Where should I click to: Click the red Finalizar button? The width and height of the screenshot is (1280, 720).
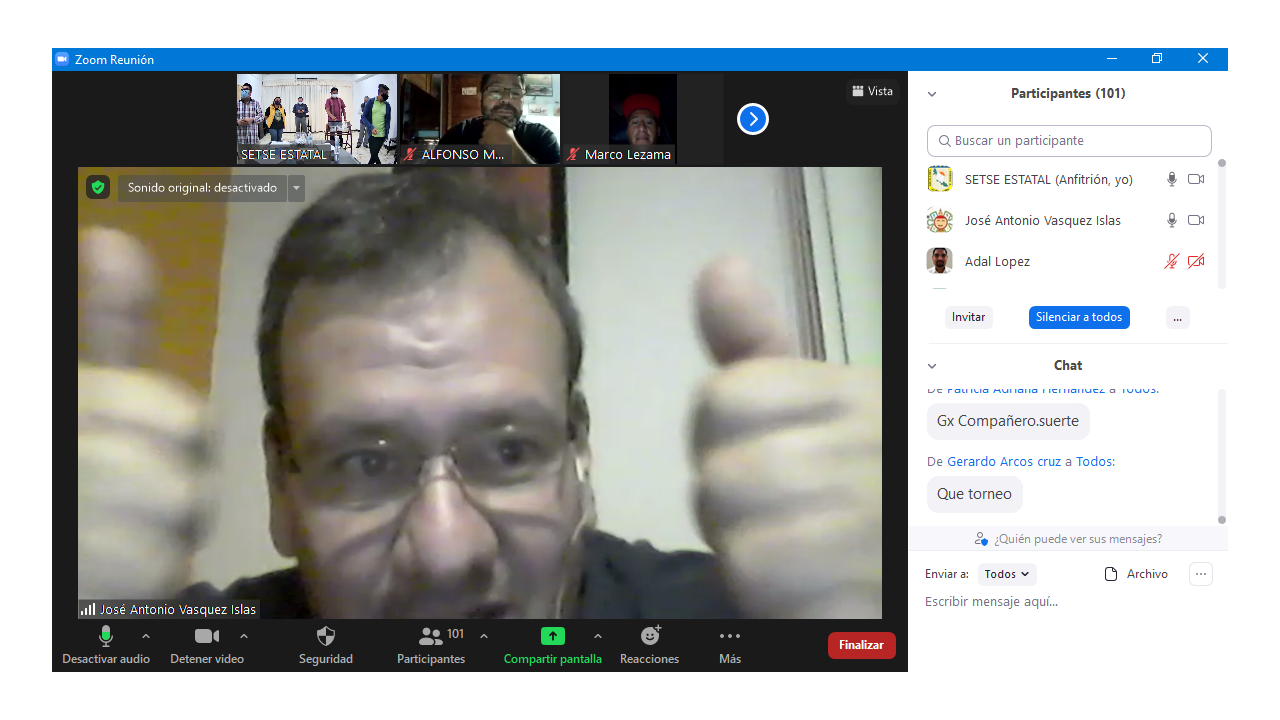point(862,645)
